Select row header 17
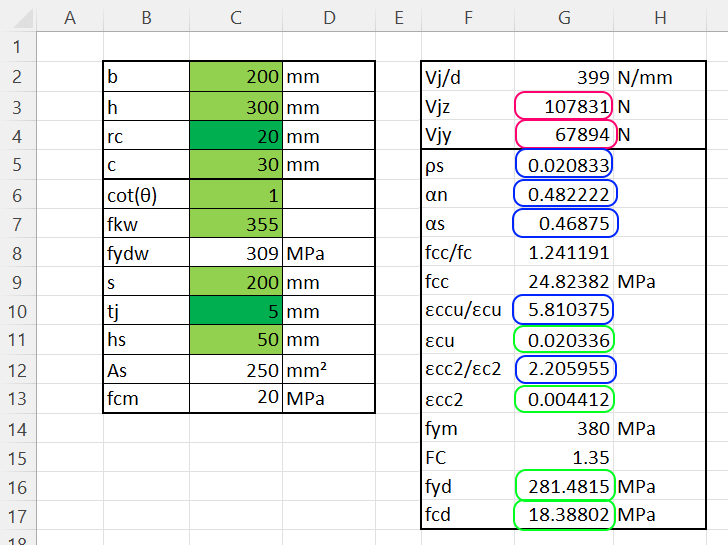This screenshot has height=545, width=728. (x=18, y=515)
